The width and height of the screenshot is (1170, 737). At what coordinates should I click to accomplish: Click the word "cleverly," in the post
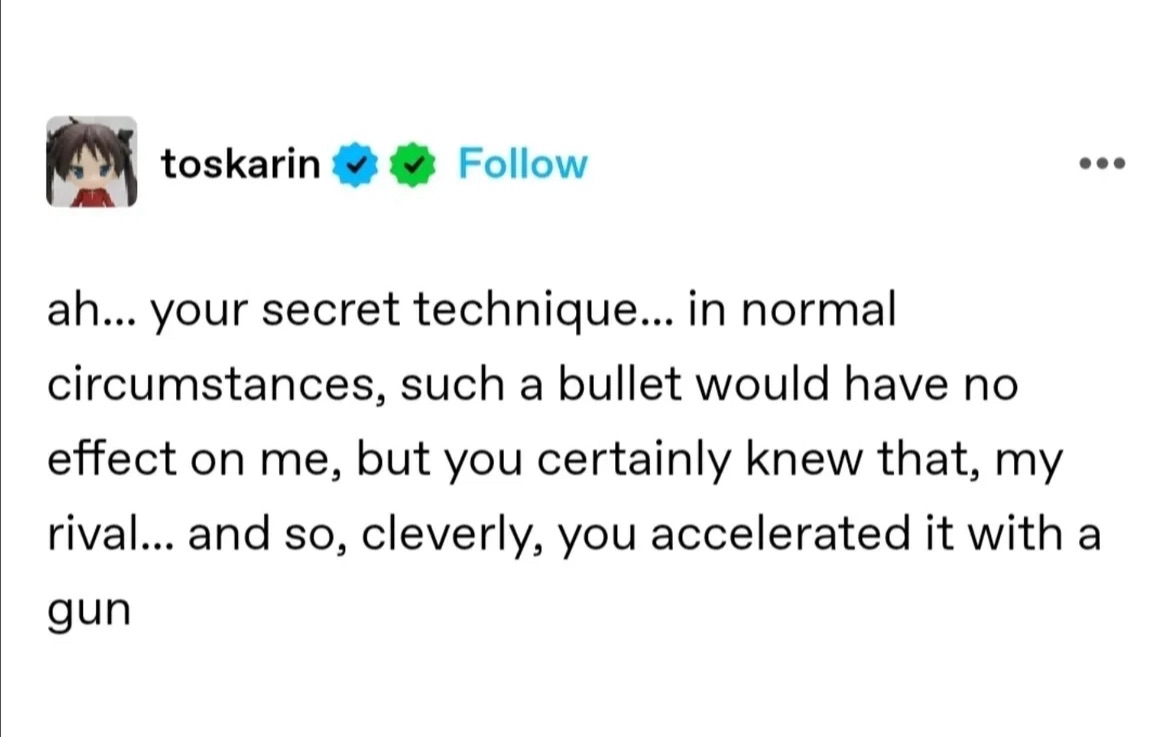[x=452, y=536]
